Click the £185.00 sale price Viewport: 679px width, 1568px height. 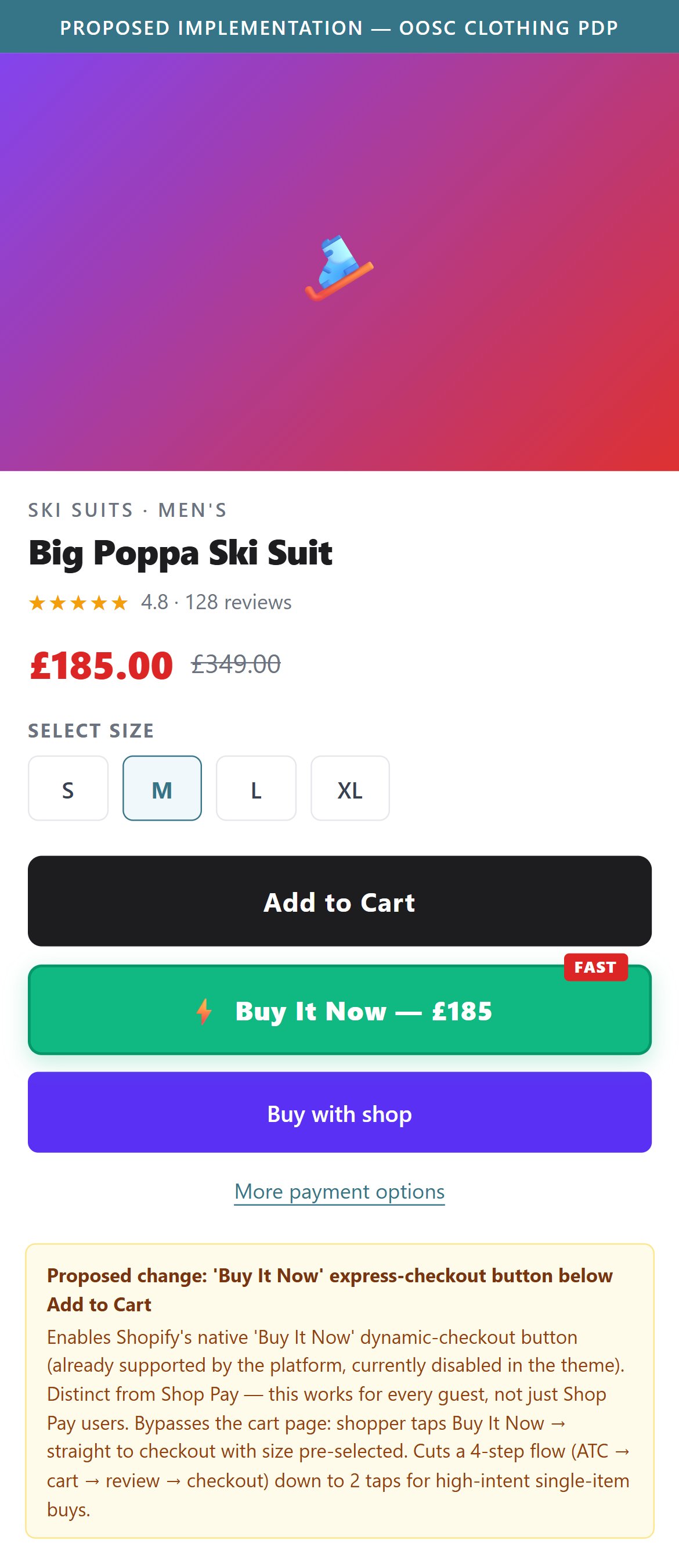tap(102, 666)
